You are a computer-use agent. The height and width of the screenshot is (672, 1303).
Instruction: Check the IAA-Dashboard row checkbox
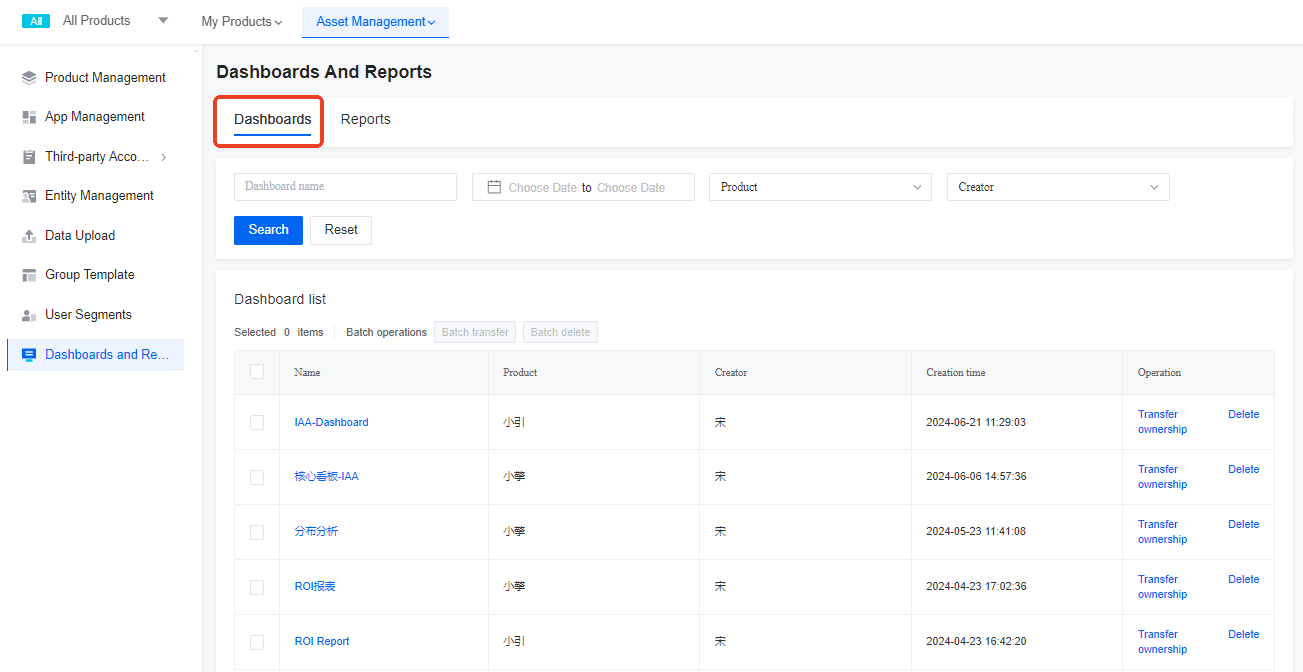click(257, 422)
